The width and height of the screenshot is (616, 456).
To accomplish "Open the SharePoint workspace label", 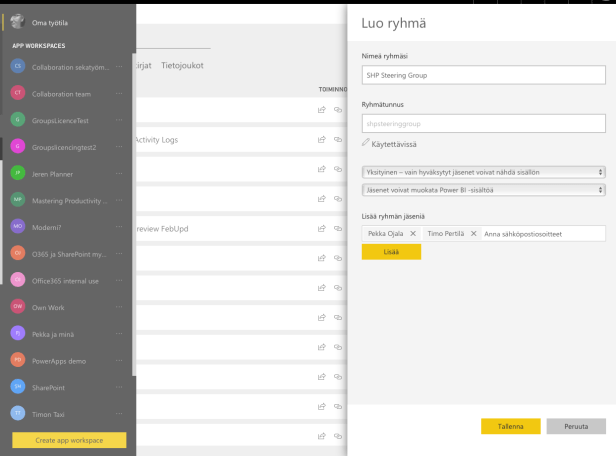I will click(x=48, y=388).
